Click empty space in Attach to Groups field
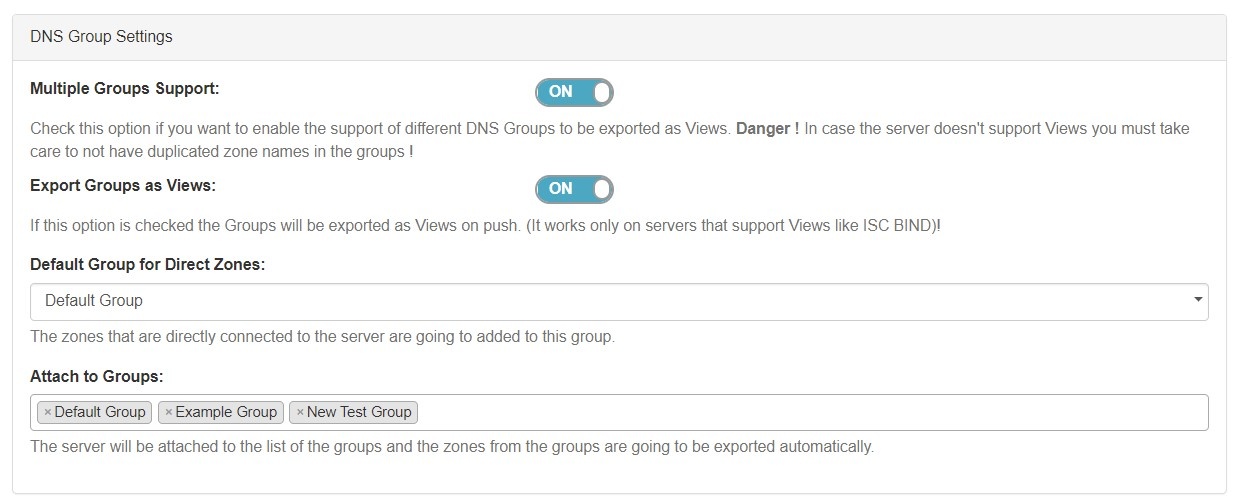Screen dimensions: 1236x502 click(x=800, y=412)
